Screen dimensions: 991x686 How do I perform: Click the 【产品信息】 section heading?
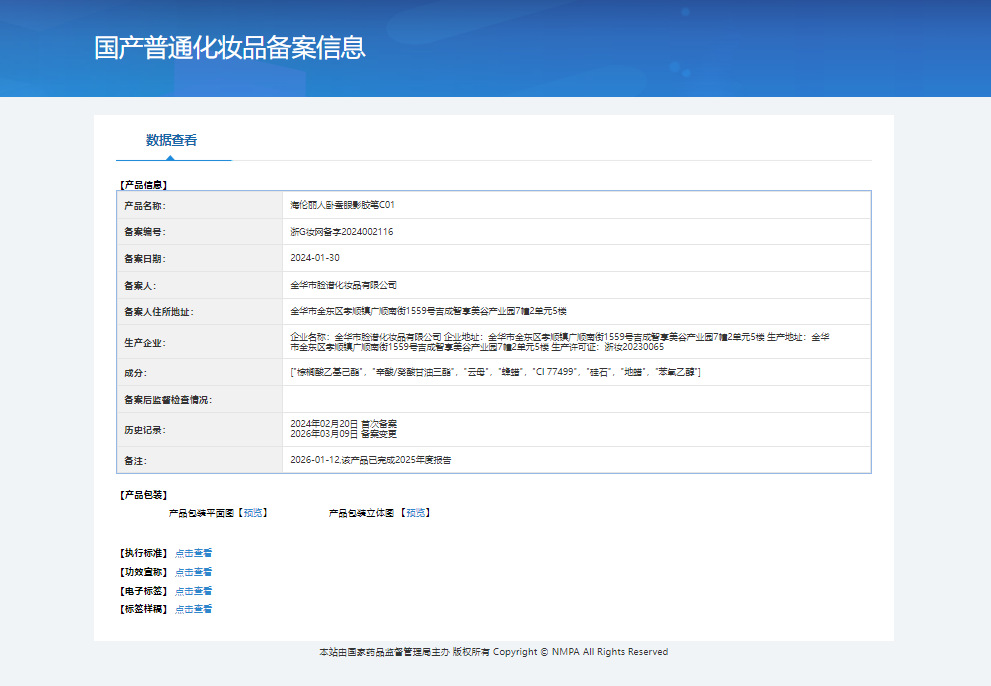pos(143,185)
